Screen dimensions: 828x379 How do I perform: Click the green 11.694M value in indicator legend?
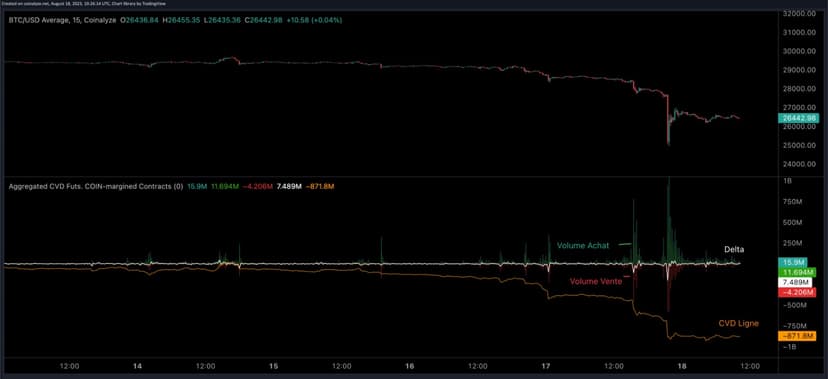(225, 186)
